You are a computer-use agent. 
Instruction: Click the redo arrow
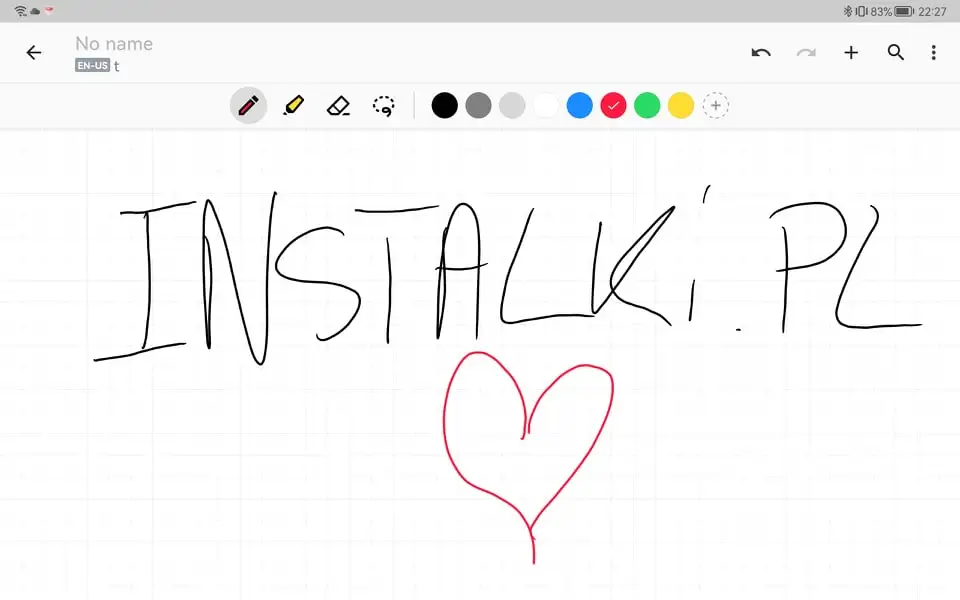(806, 53)
